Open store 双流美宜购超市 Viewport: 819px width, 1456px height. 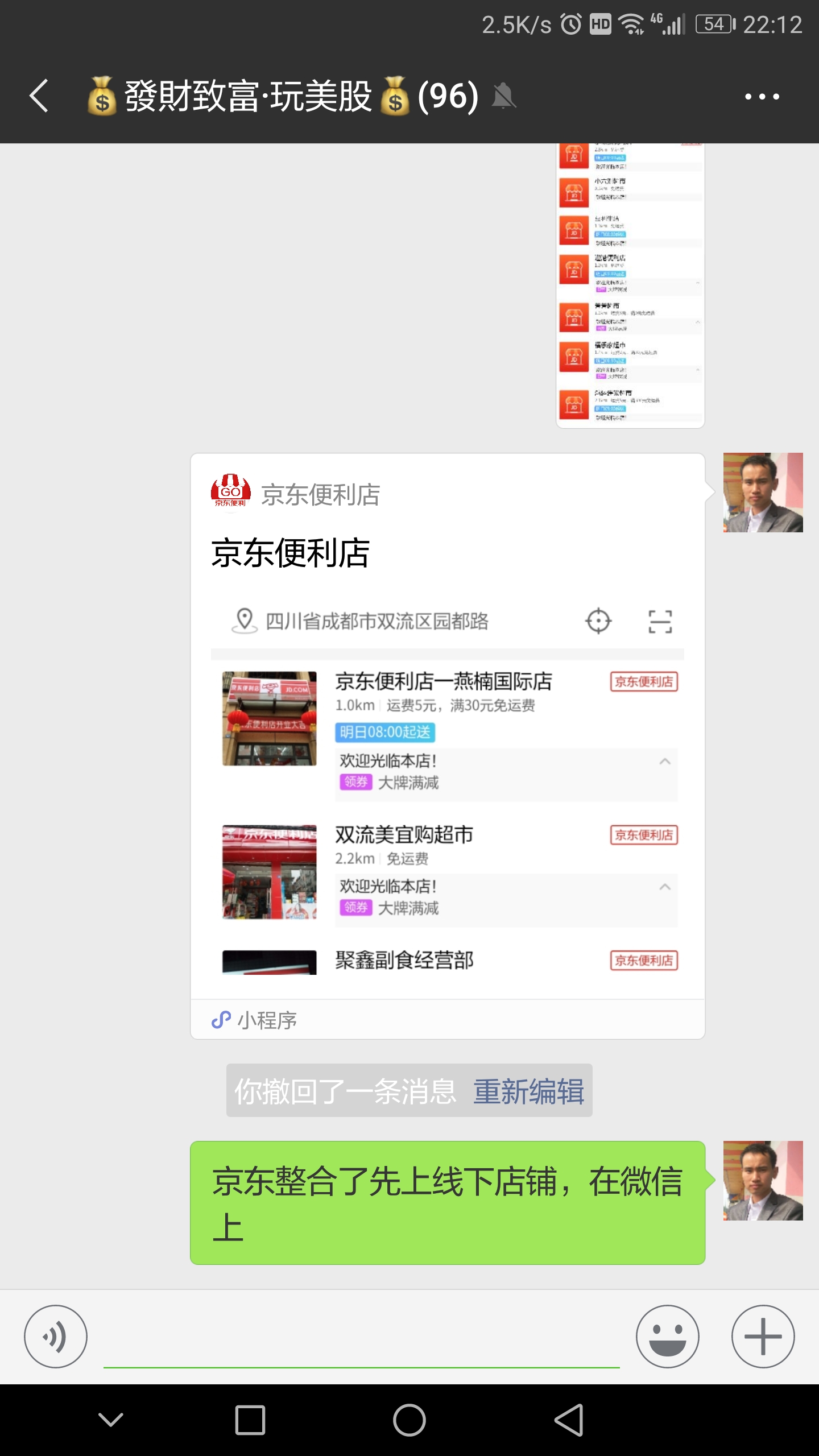tap(404, 835)
